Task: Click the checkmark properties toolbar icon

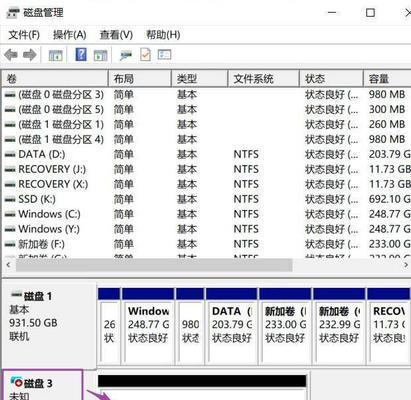Action: point(145,55)
